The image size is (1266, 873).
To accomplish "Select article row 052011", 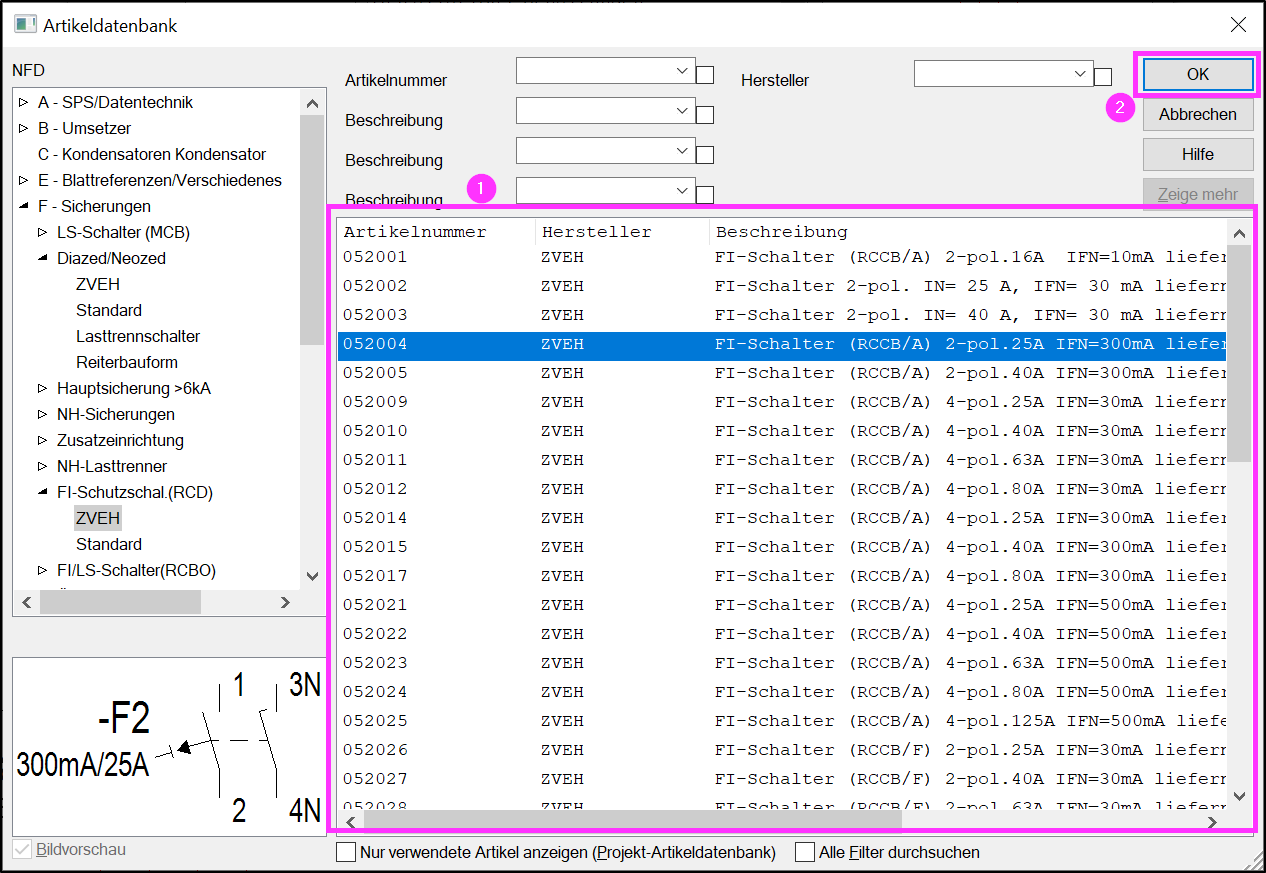I will (782, 459).
